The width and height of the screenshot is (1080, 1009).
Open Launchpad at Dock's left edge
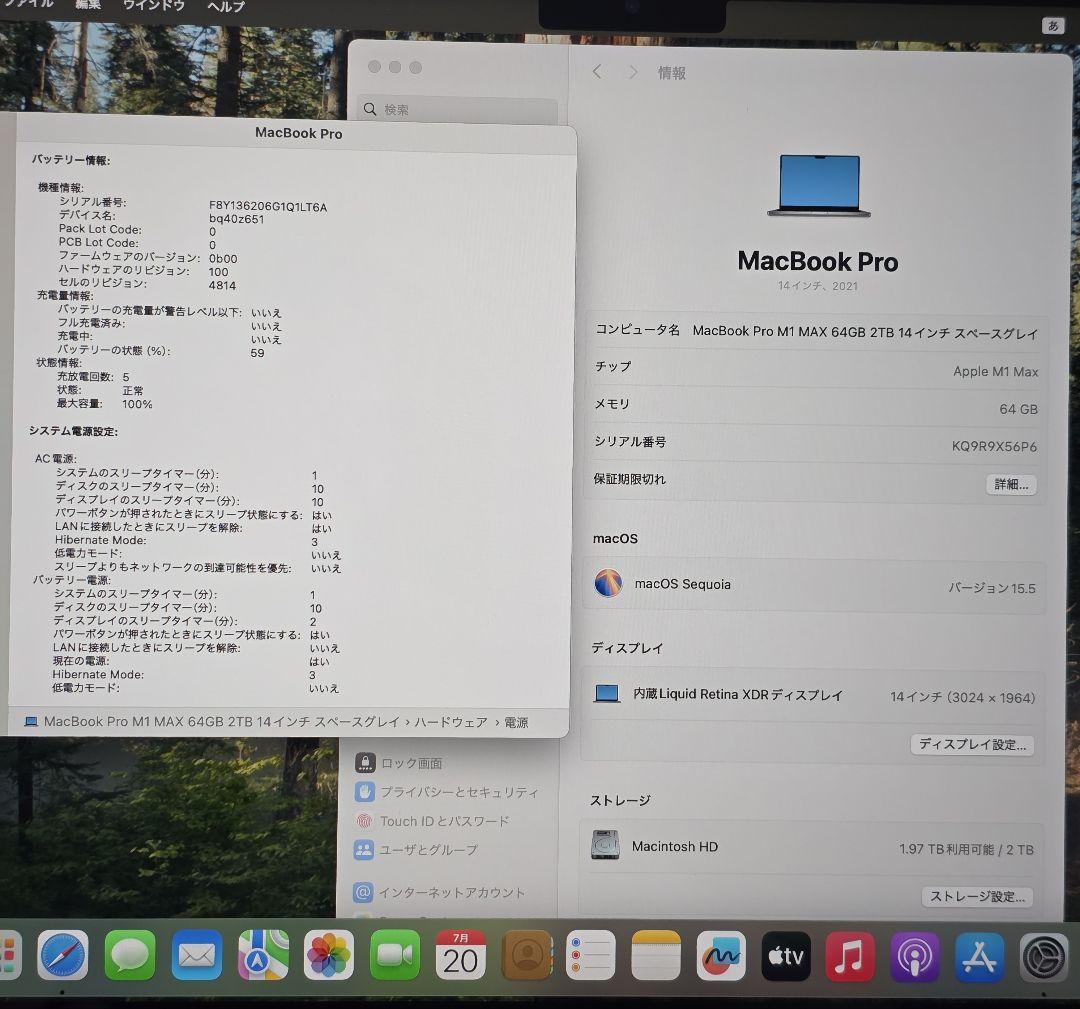point(10,955)
